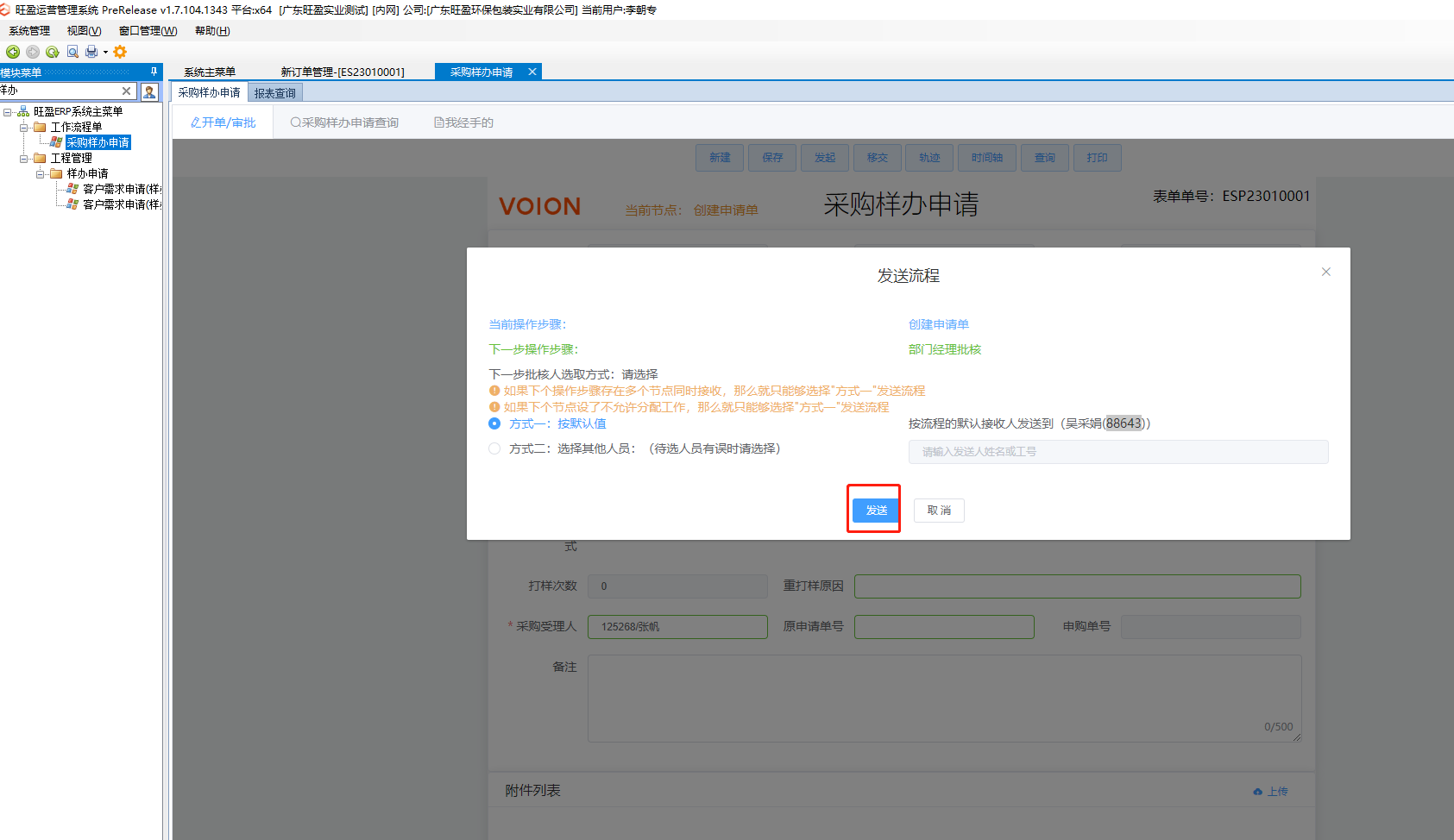Click the 工作流程单 folder icon
The height and width of the screenshot is (840, 1454).
(40, 127)
